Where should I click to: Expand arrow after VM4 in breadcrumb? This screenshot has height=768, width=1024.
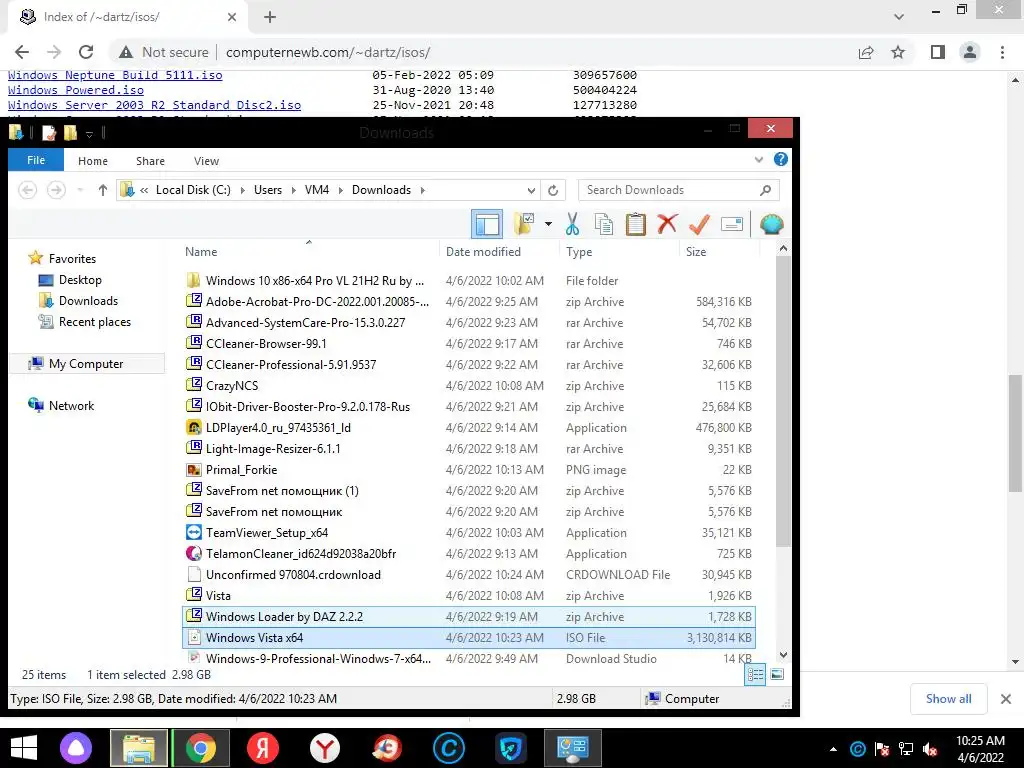pos(340,190)
